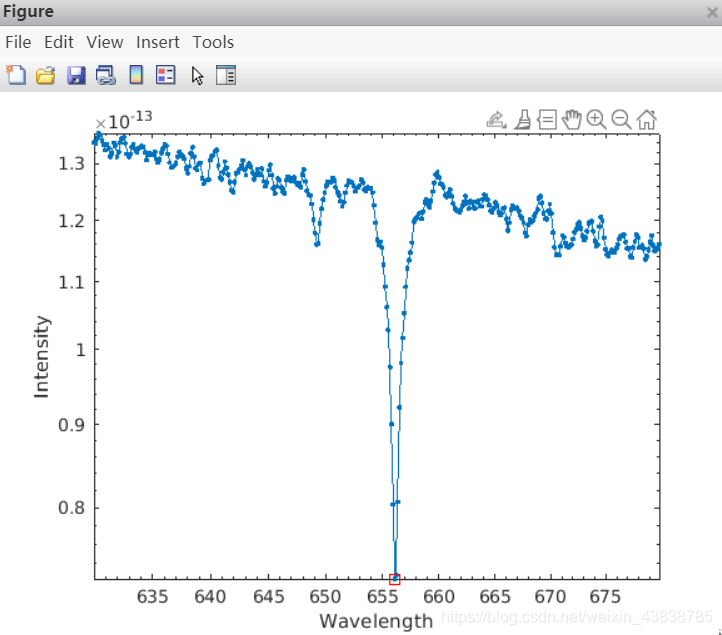Close the Figure window
This screenshot has width=722, height=635.
click(712, 12)
